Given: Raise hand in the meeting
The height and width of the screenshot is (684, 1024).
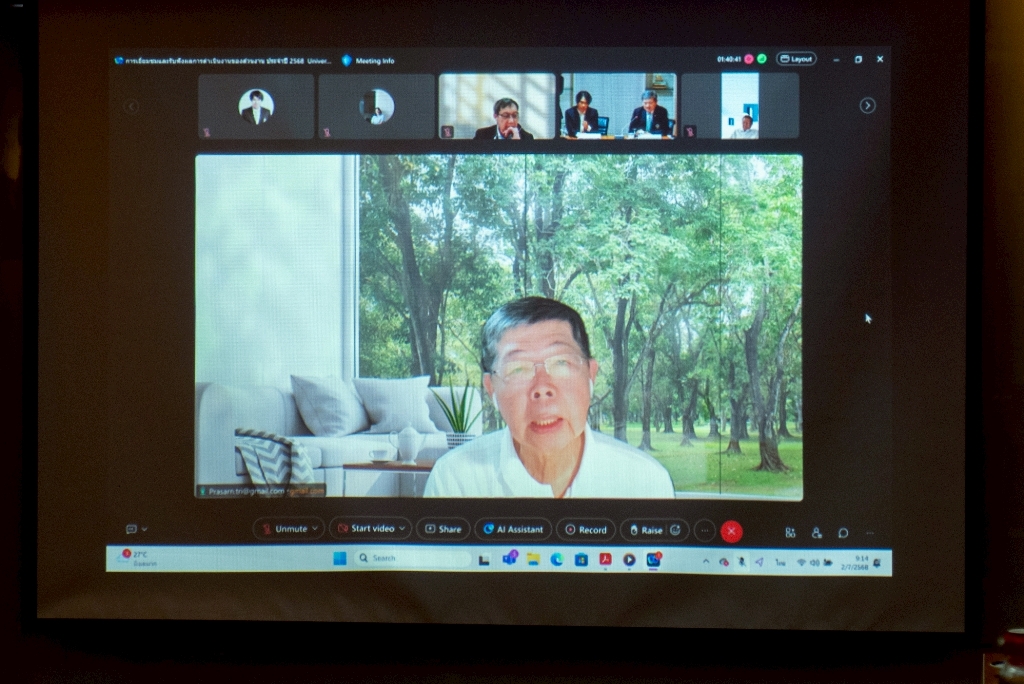Looking at the screenshot, I should point(645,530).
